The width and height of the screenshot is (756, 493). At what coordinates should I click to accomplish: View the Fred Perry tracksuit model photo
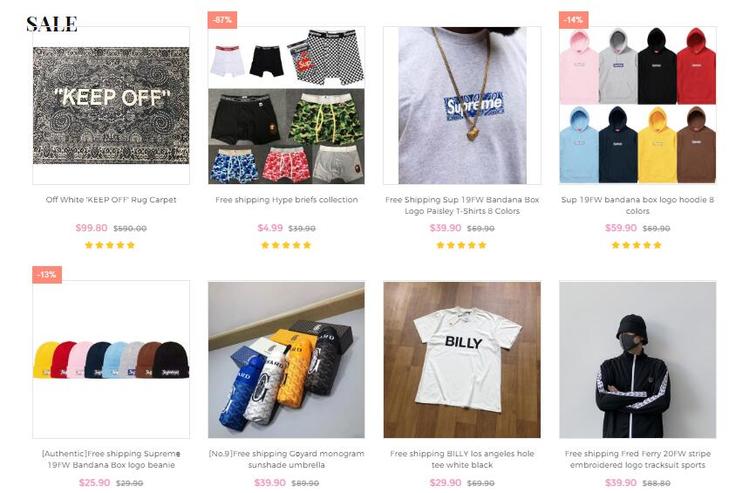point(637,360)
